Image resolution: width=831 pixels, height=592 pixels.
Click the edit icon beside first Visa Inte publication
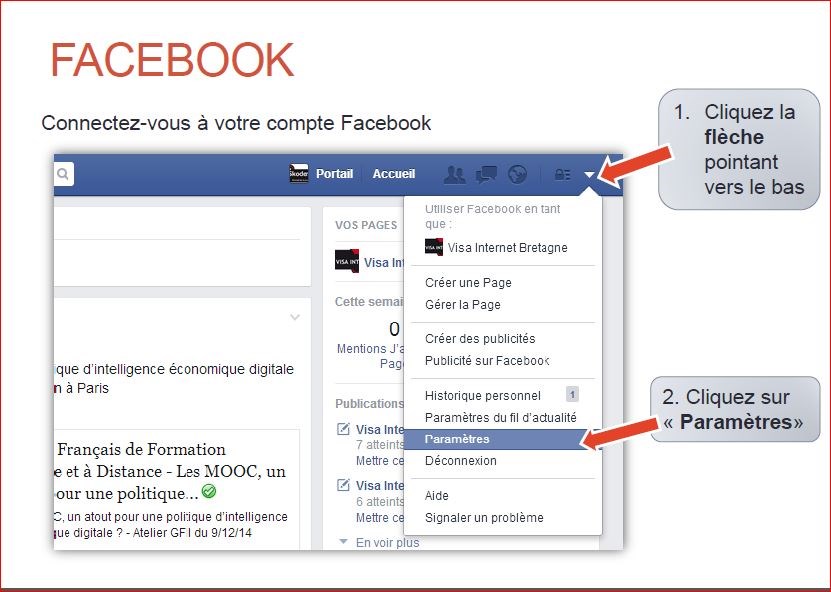pyautogui.click(x=343, y=428)
